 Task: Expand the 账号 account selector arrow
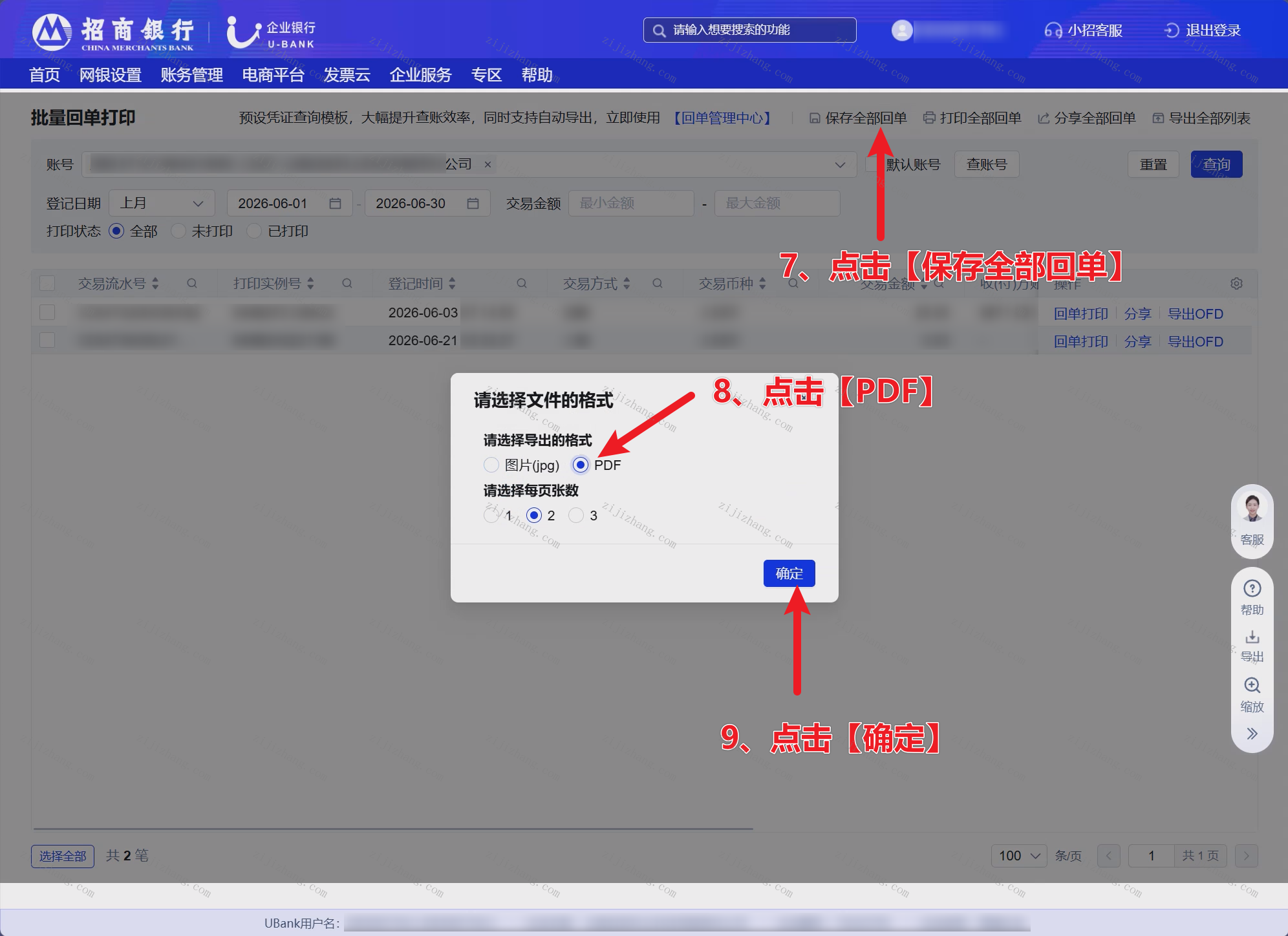840,165
